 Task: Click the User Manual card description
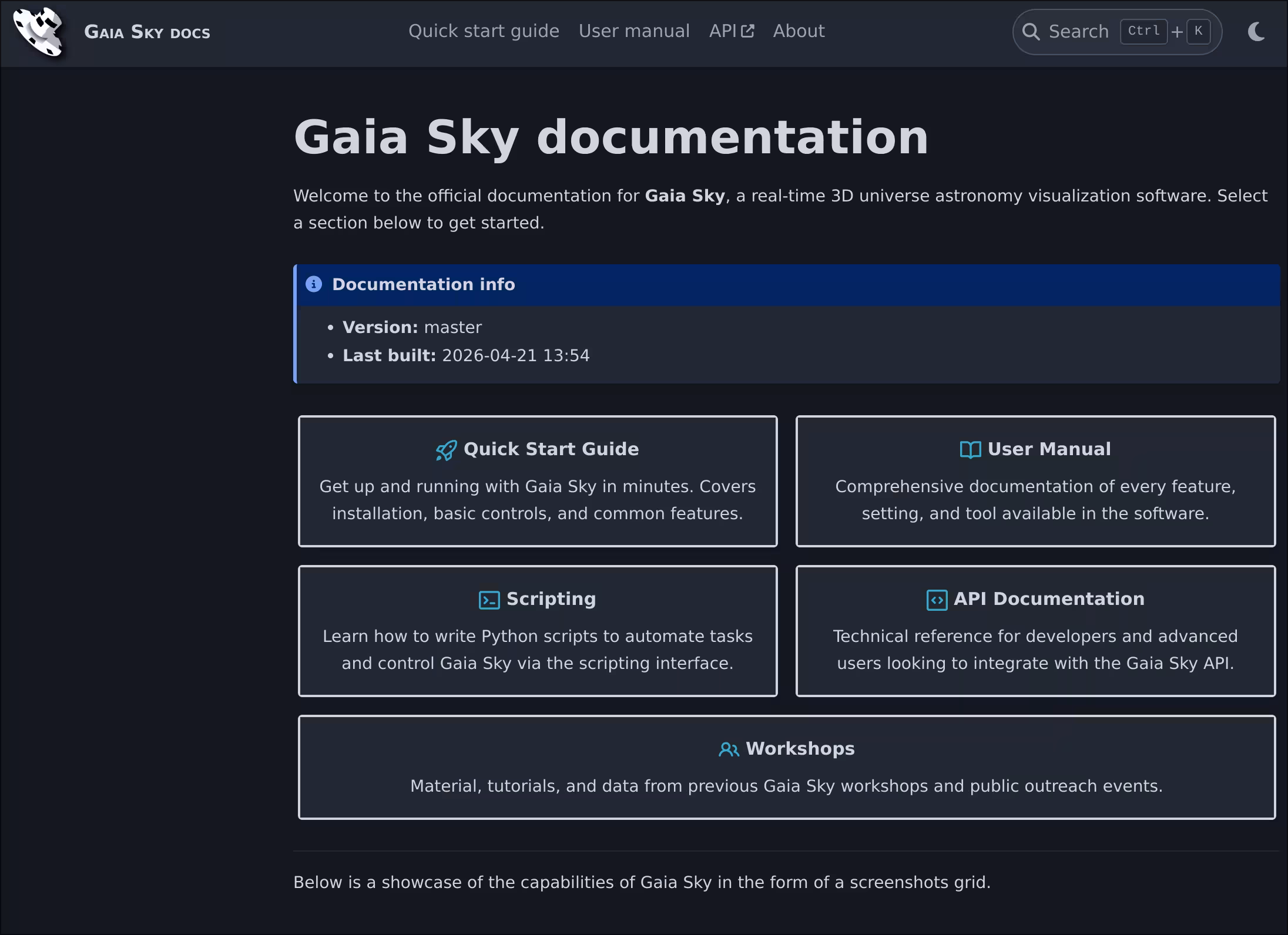click(1035, 500)
